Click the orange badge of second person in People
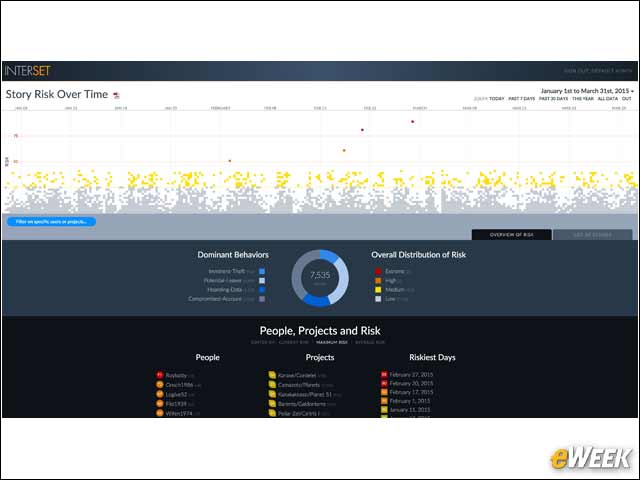The image size is (640, 480). click(x=160, y=384)
